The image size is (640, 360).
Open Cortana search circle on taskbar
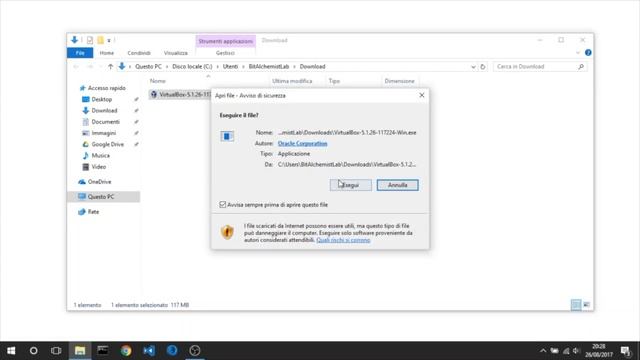pyautogui.click(x=33, y=351)
